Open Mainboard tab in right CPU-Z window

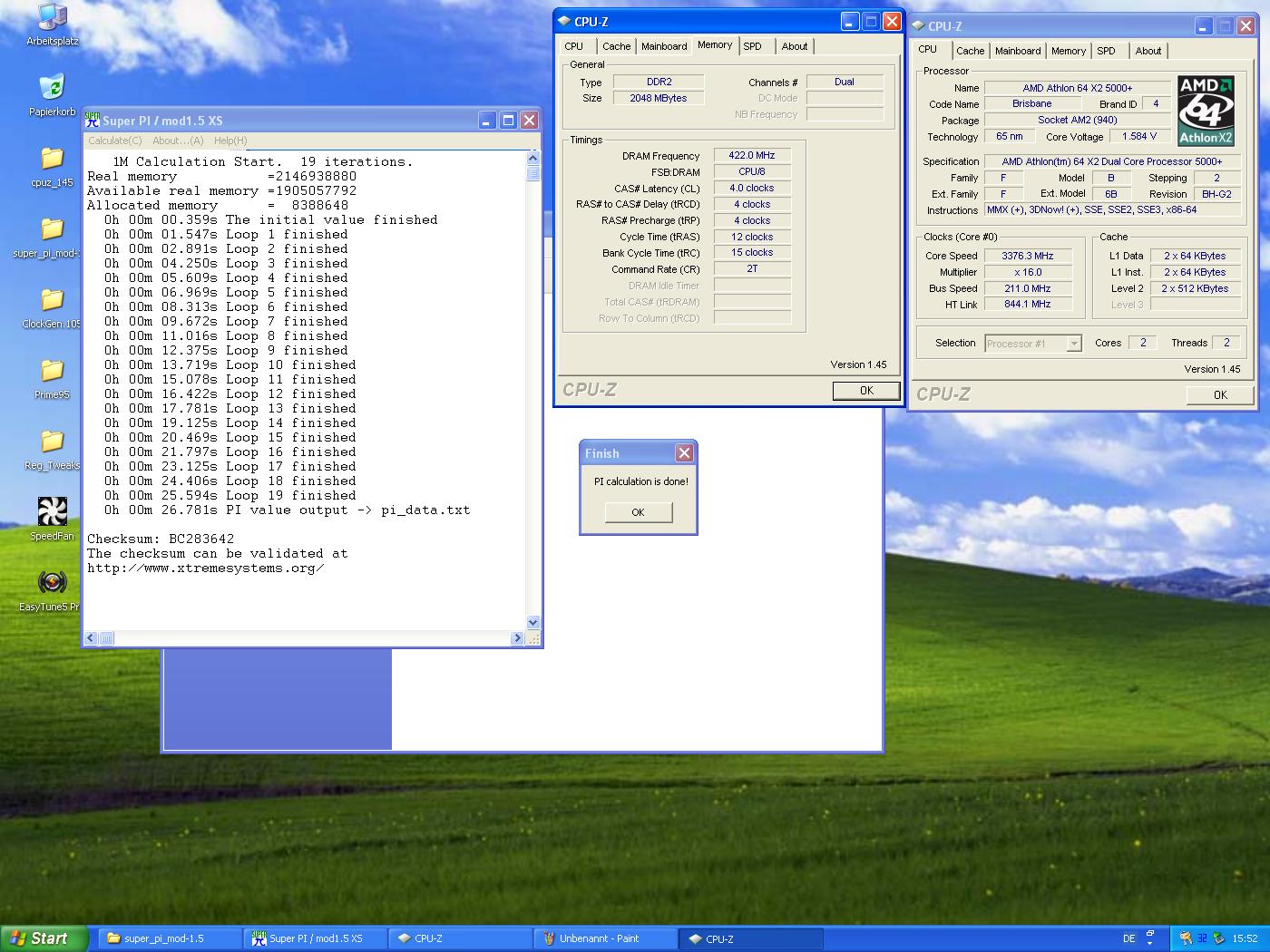click(x=1018, y=51)
